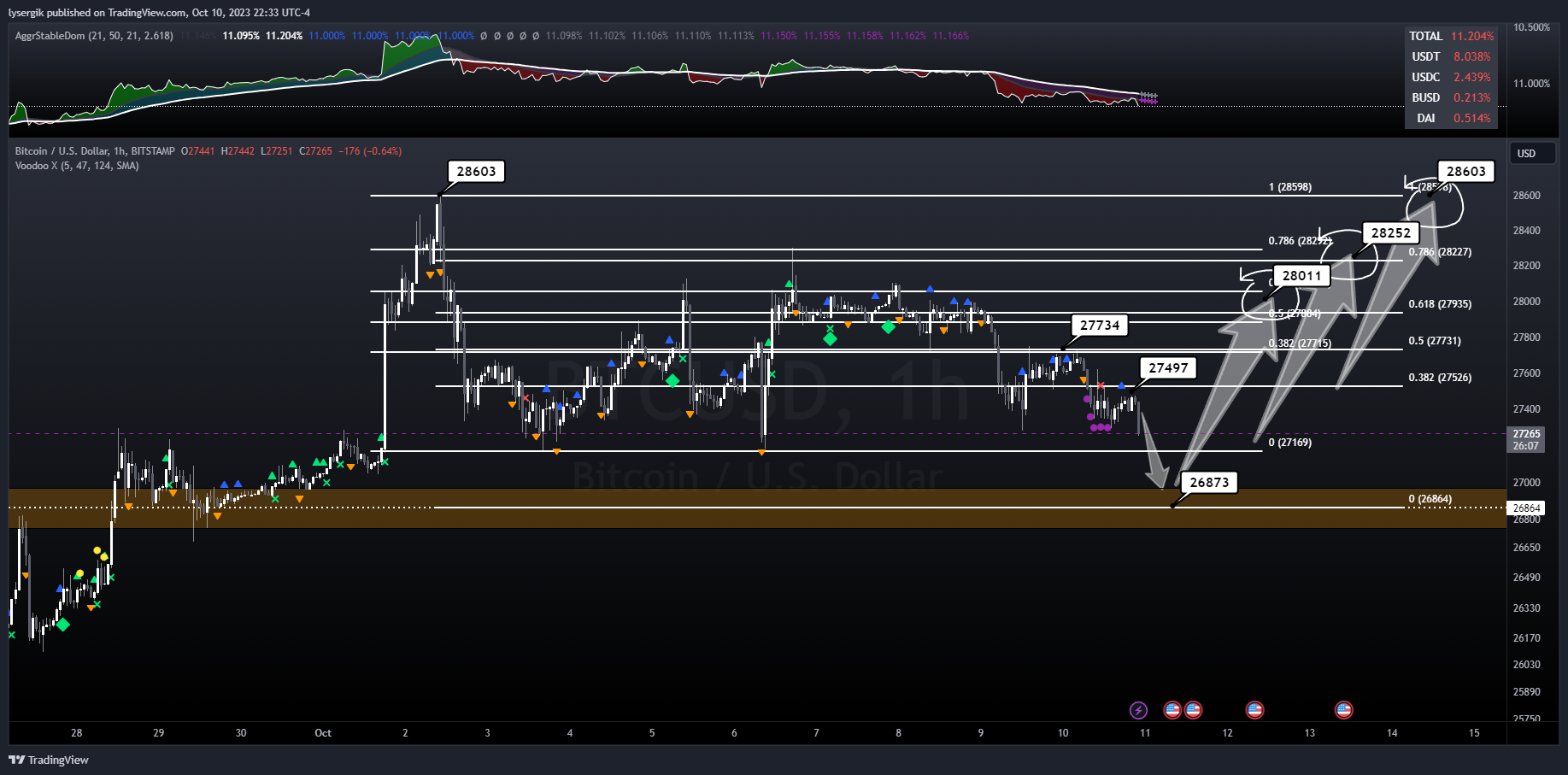Open the USD currency selector on the price axis
Image resolution: width=1568 pixels, height=775 pixels.
[1533, 154]
